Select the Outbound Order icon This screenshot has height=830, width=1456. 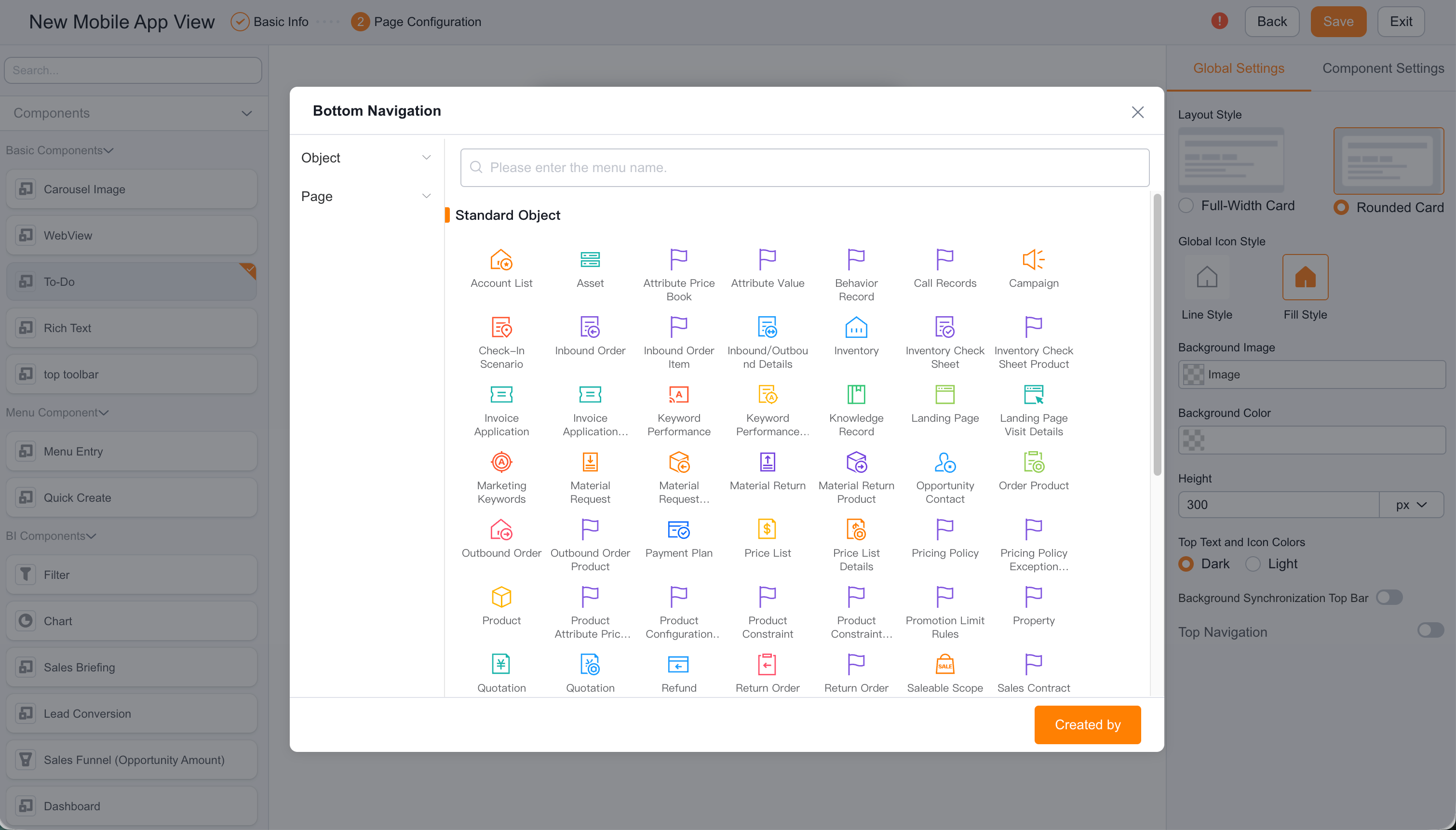coord(501,530)
